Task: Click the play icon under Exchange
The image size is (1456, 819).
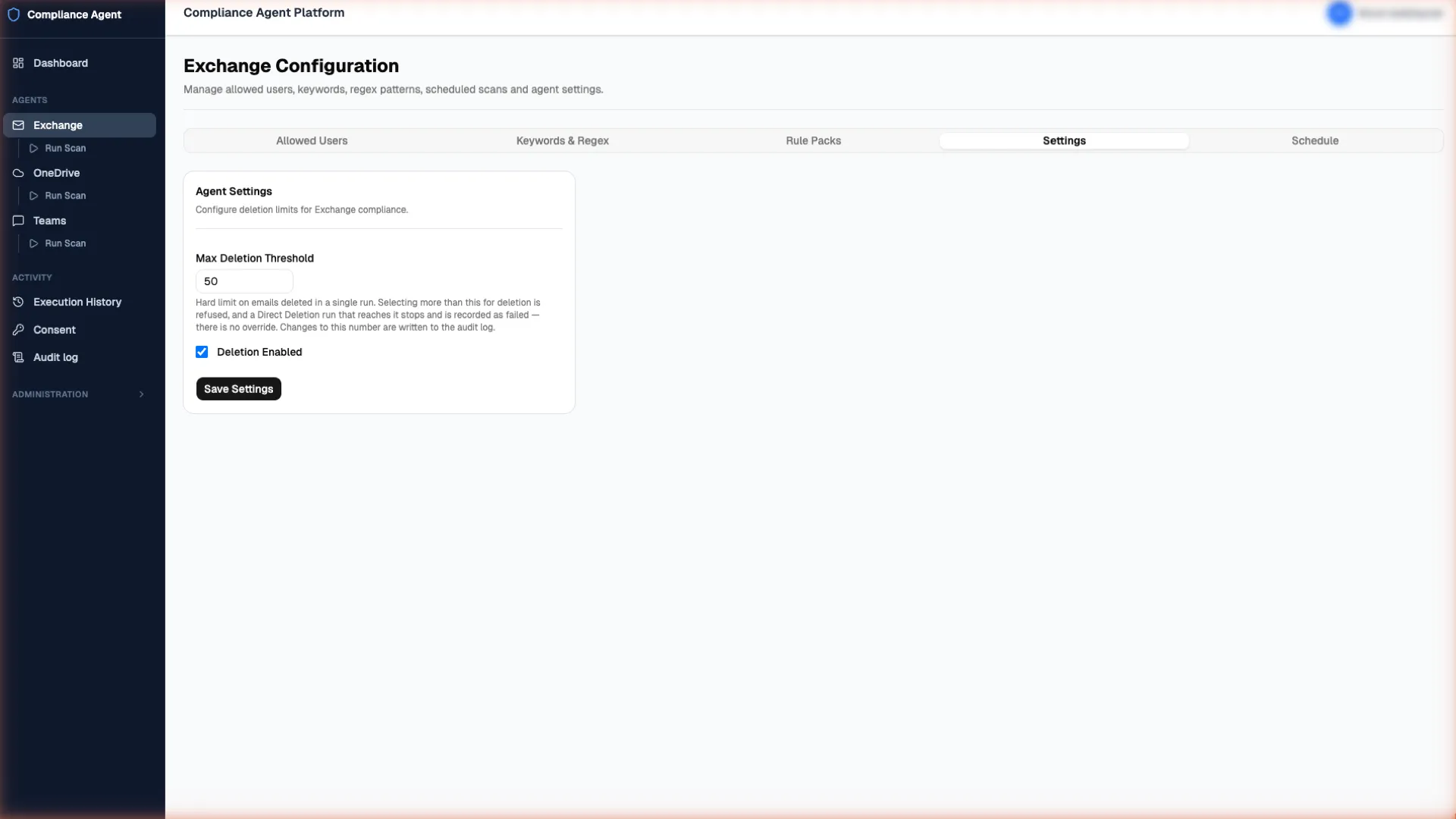Action: (x=33, y=149)
